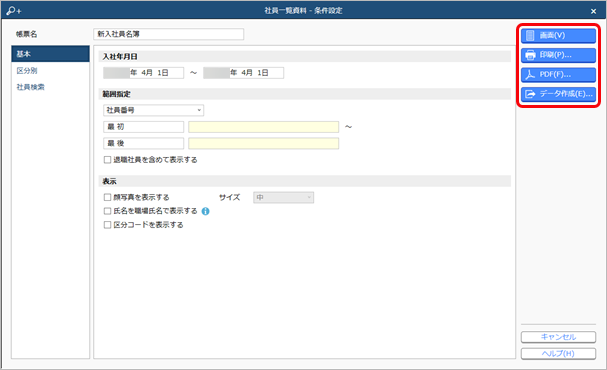Tick 区分コードを表示する checkbox
Screen dimensions: 607x370
click(x=108, y=225)
